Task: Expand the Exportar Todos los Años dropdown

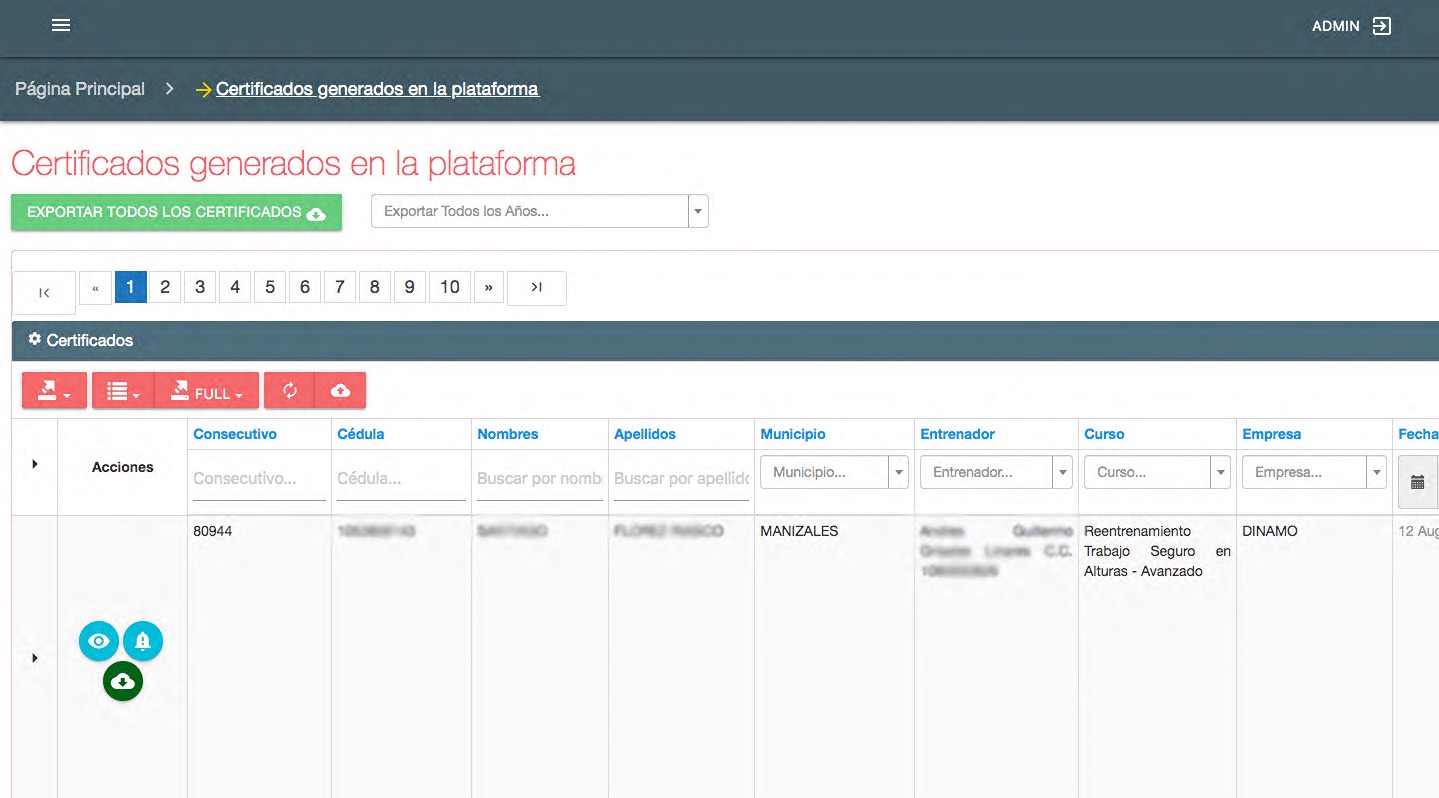Action: [698, 212]
